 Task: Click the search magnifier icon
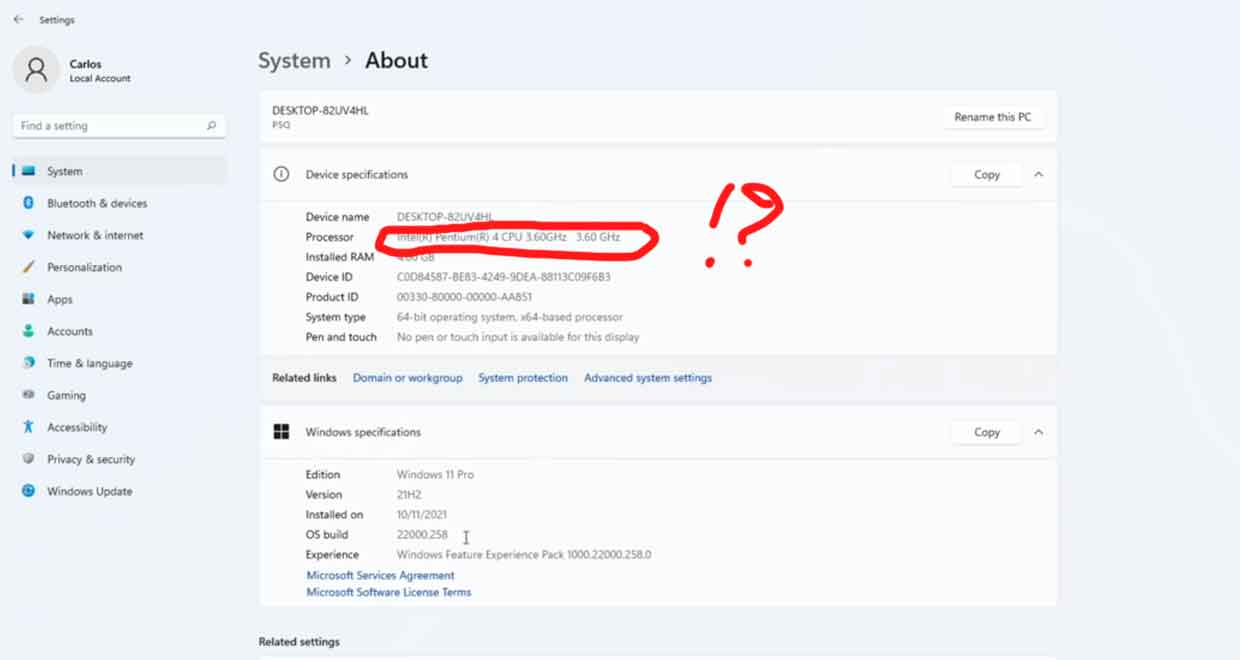click(x=211, y=126)
